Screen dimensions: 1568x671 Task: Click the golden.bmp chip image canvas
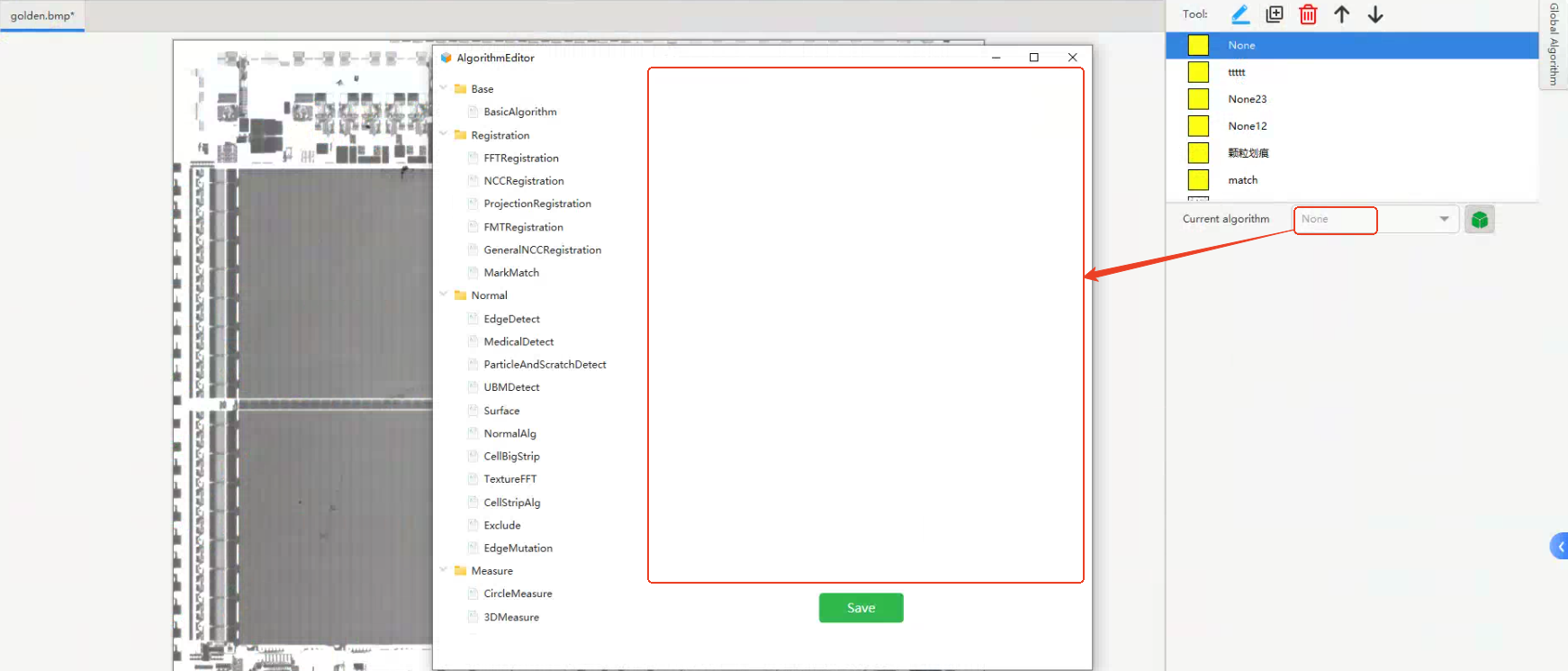click(x=302, y=356)
